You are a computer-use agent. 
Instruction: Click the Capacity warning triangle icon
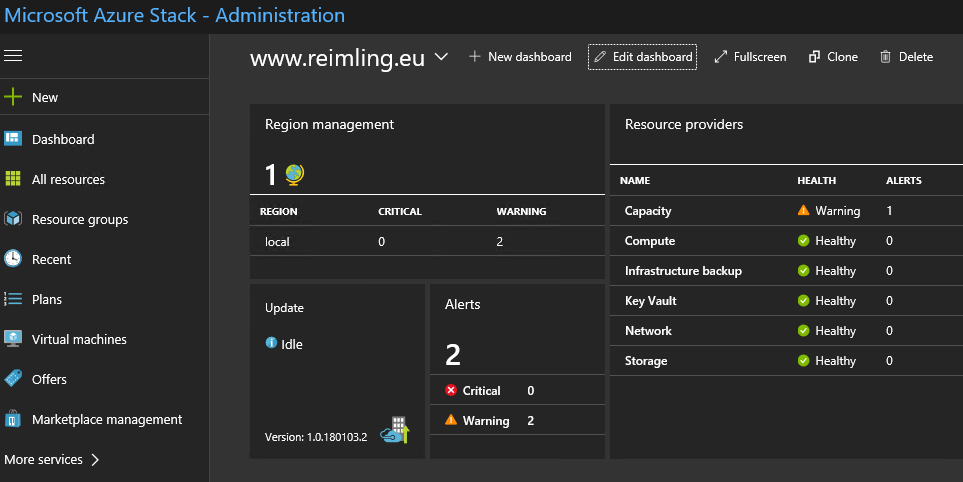click(x=803, y=210)
